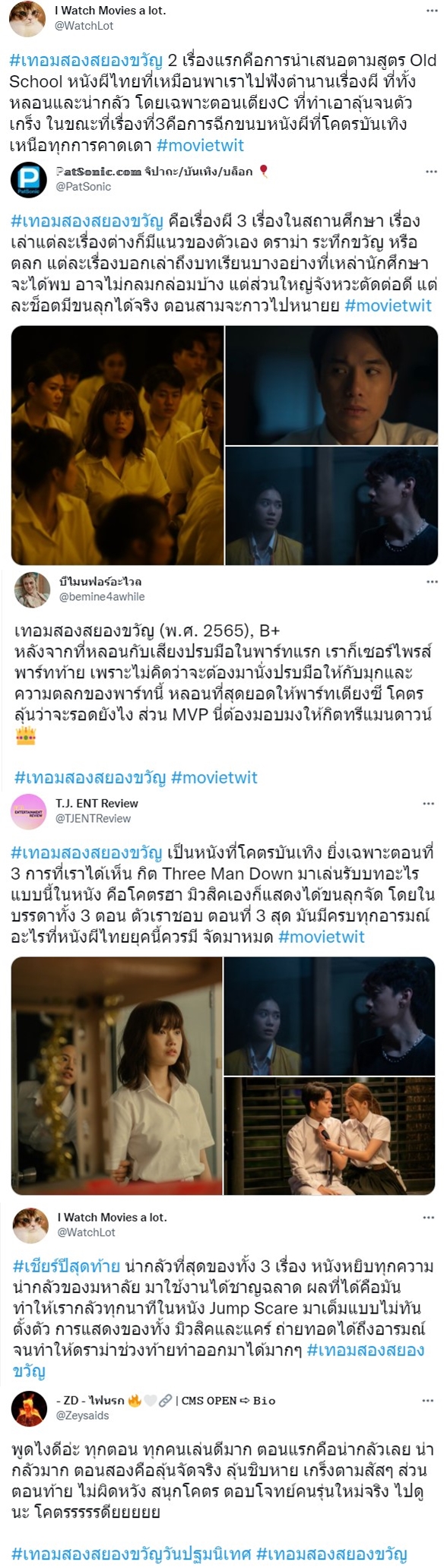Expand three-dot menu on bemine4awhile tweet
Image resolution: width=444 pixels, height=1568 pixels.
point(432,581)
